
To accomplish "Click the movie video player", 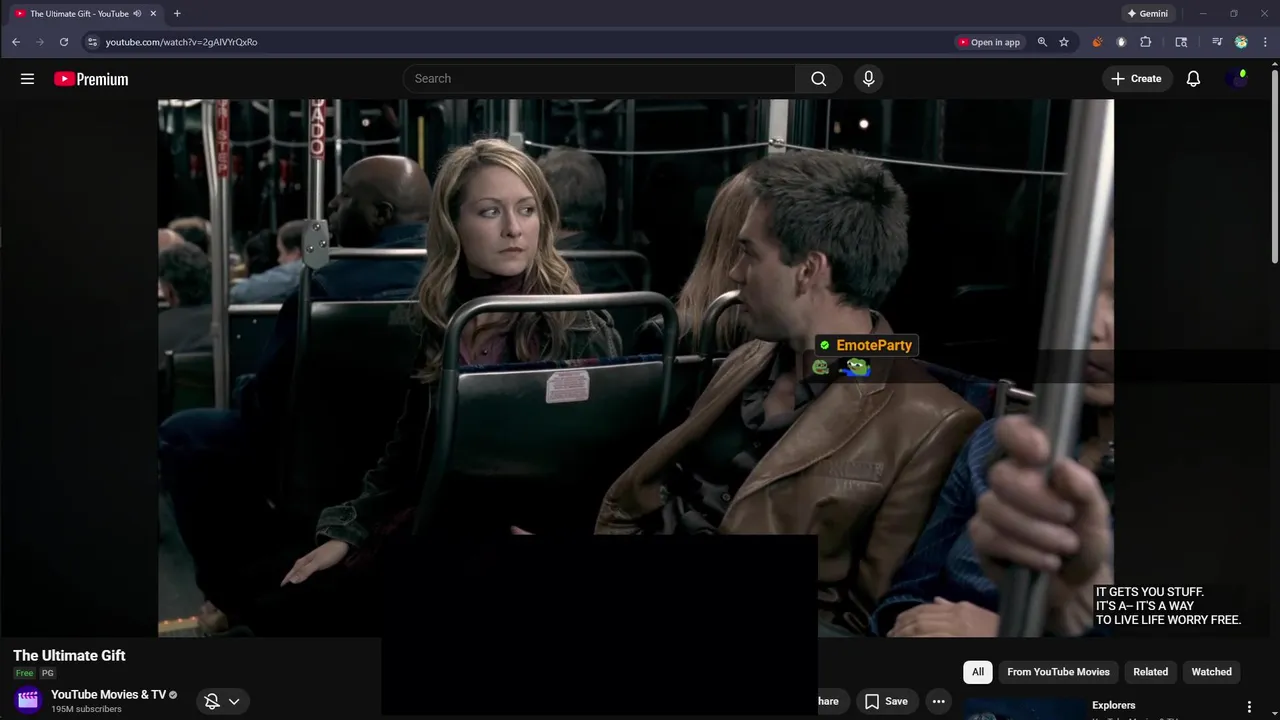I will pyautogui.click(x=635, y=367).
